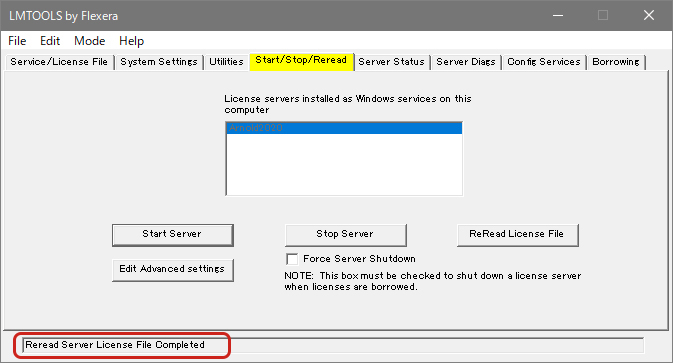Screen dimensions: 673x363
Task: Go to the Server Status tab
Action: pos(391,62)
